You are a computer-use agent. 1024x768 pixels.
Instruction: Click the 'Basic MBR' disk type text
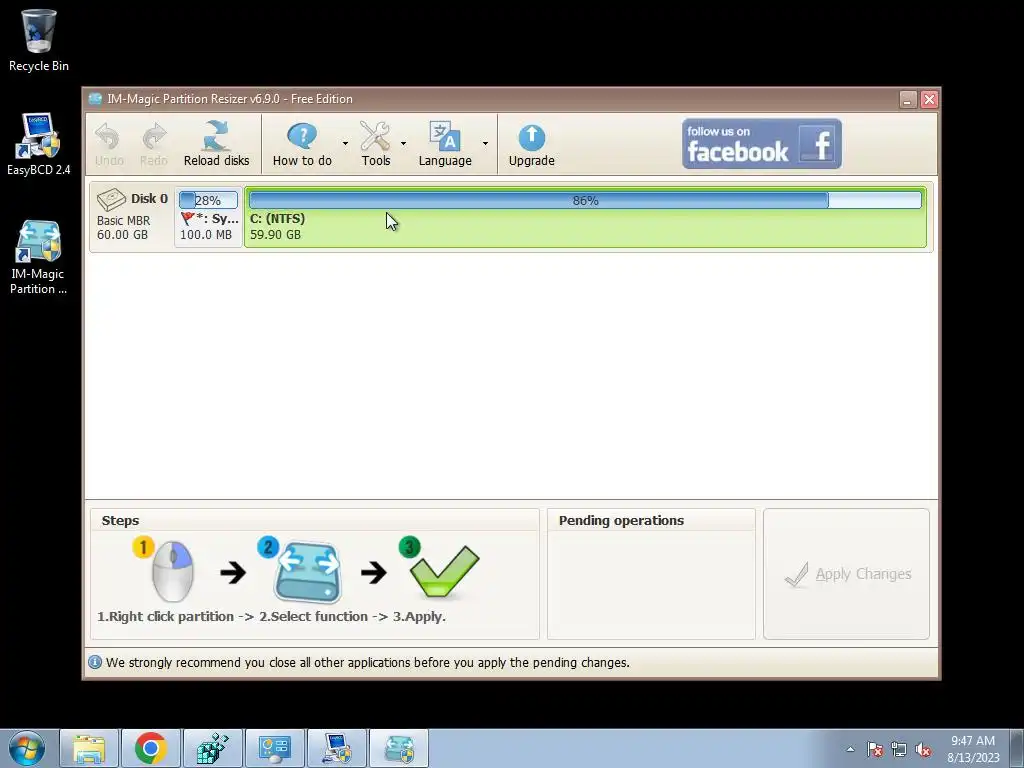coord(123,221)
